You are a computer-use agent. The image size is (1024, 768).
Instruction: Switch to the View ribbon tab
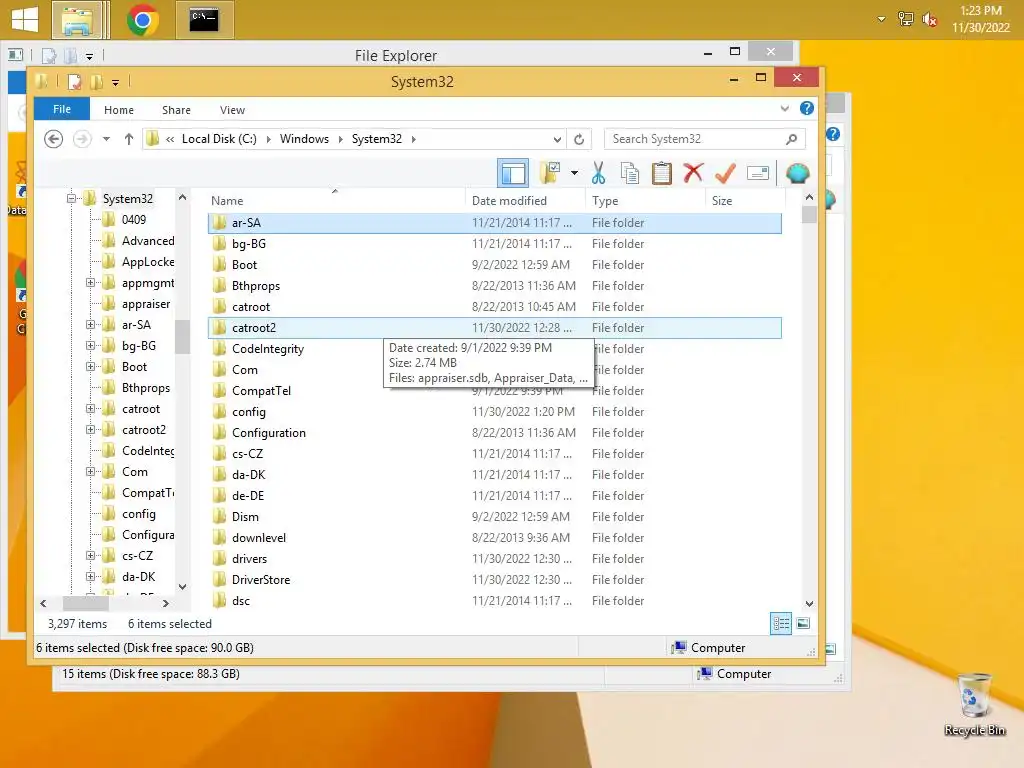232,110
